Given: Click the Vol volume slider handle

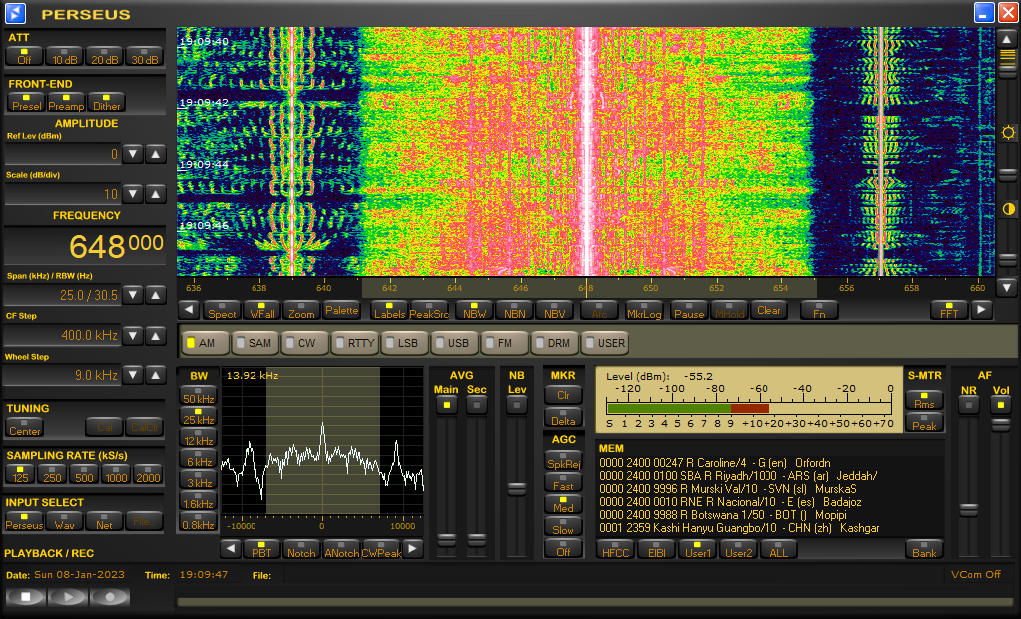Looking at the screenshot, I should tap(1000, 426).
